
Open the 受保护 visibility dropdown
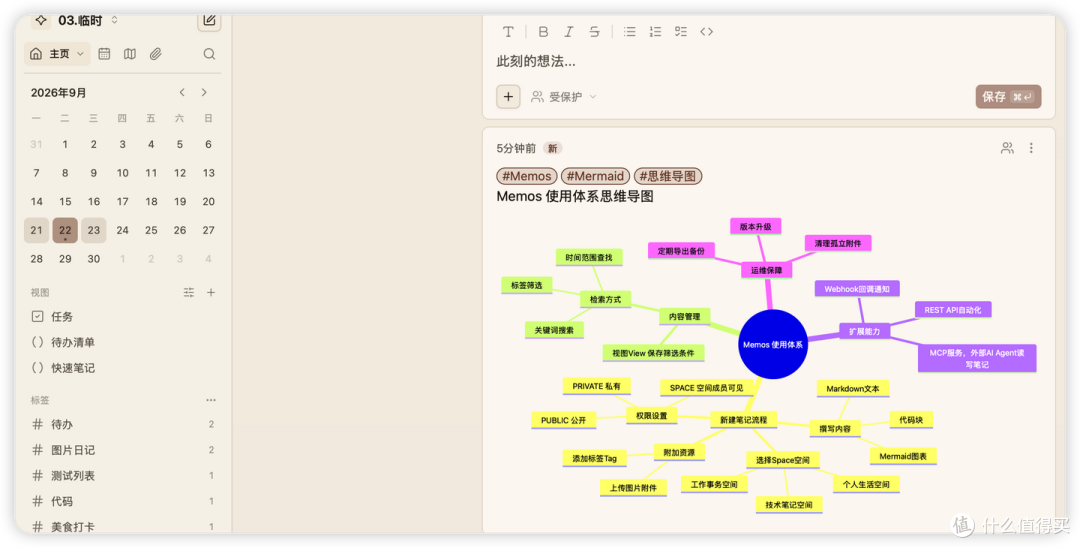[x=563, y=97]
